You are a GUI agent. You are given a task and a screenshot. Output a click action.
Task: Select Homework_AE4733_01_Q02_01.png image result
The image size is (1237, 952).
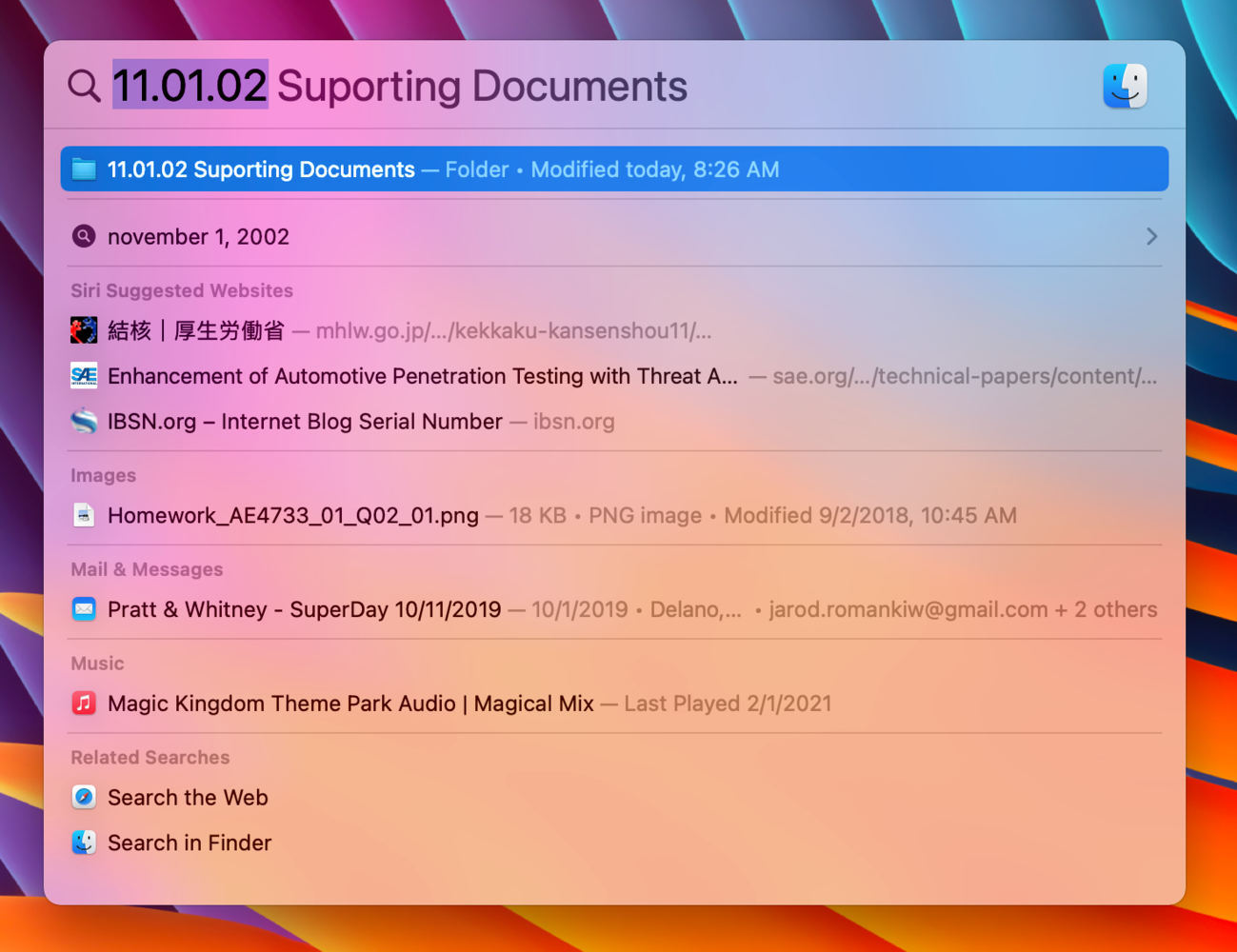point(614,515)
